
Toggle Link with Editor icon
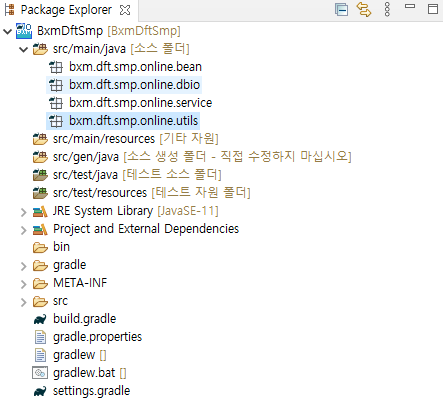(364, 9)
